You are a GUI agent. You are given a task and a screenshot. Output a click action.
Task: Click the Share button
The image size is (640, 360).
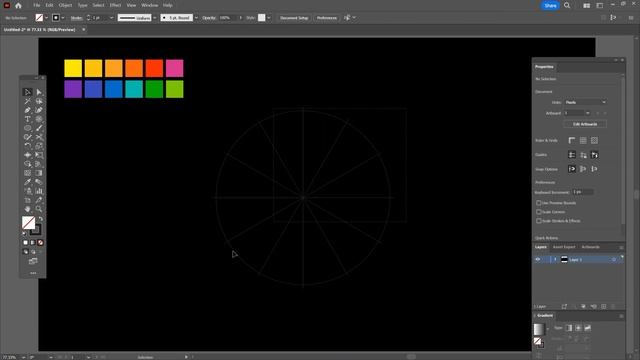pos(550,5)
